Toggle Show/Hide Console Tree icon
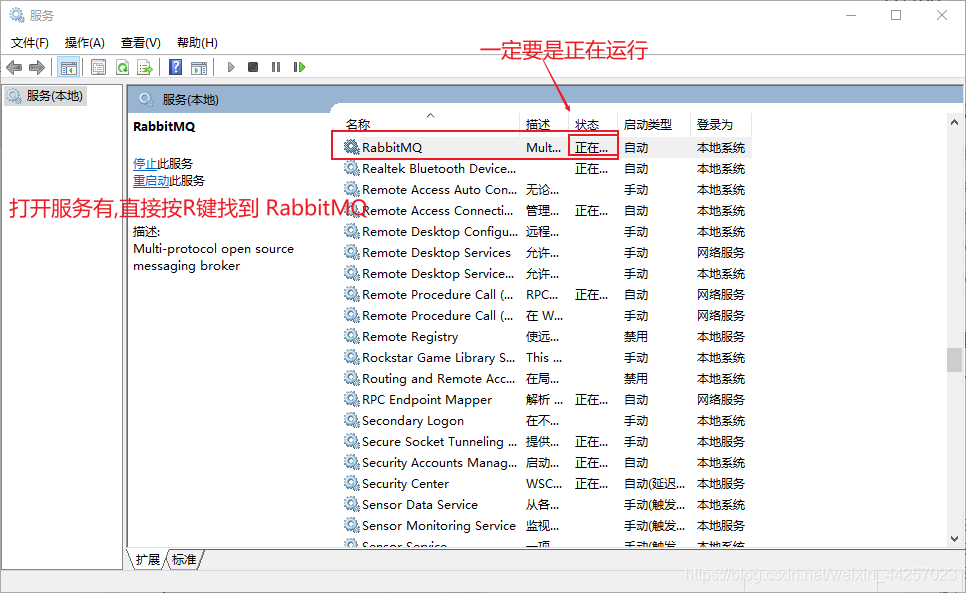Viewport: 966px width, 593px height. [68, 67]
